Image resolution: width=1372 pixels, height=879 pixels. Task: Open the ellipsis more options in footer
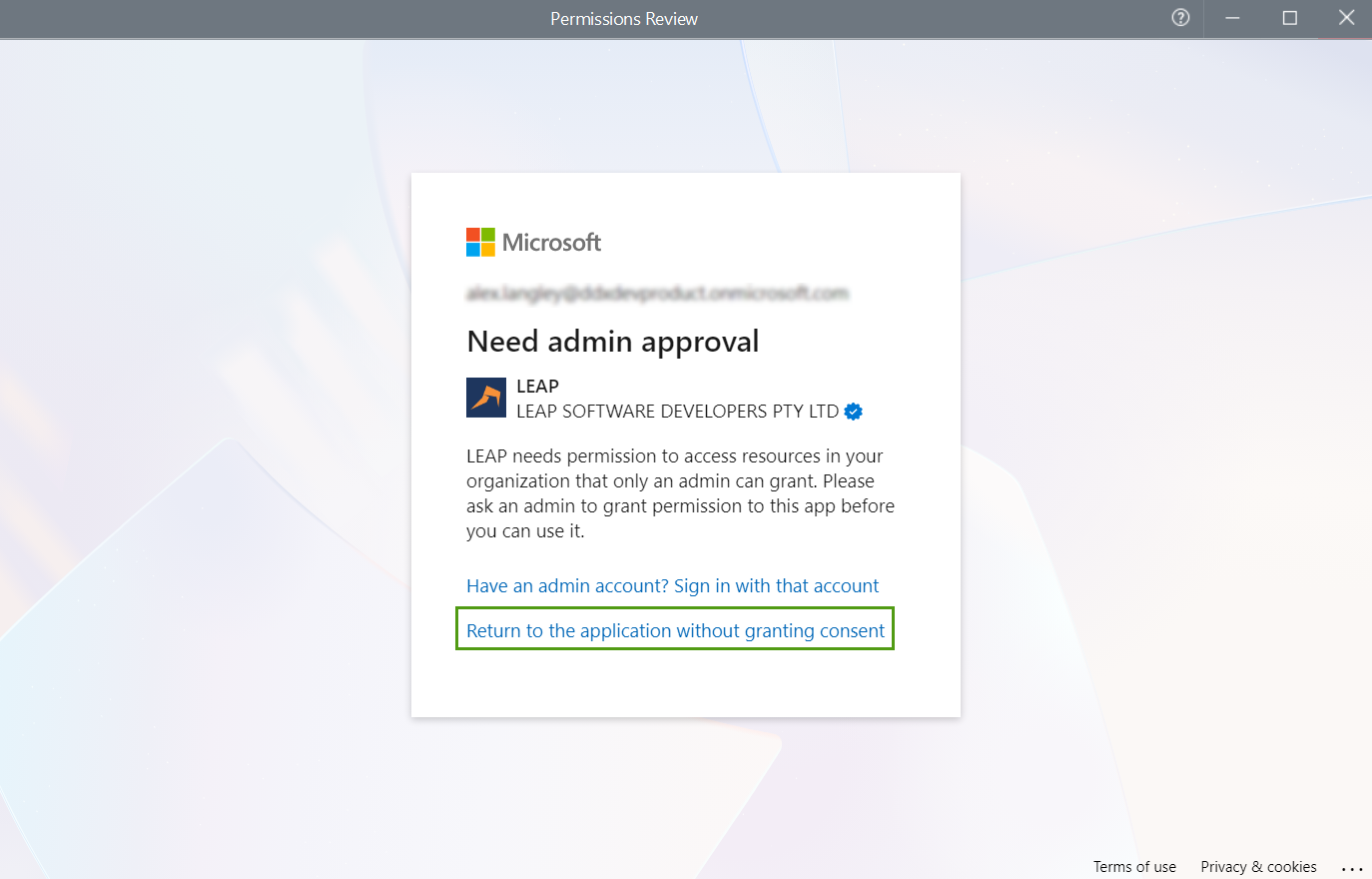1351,867
